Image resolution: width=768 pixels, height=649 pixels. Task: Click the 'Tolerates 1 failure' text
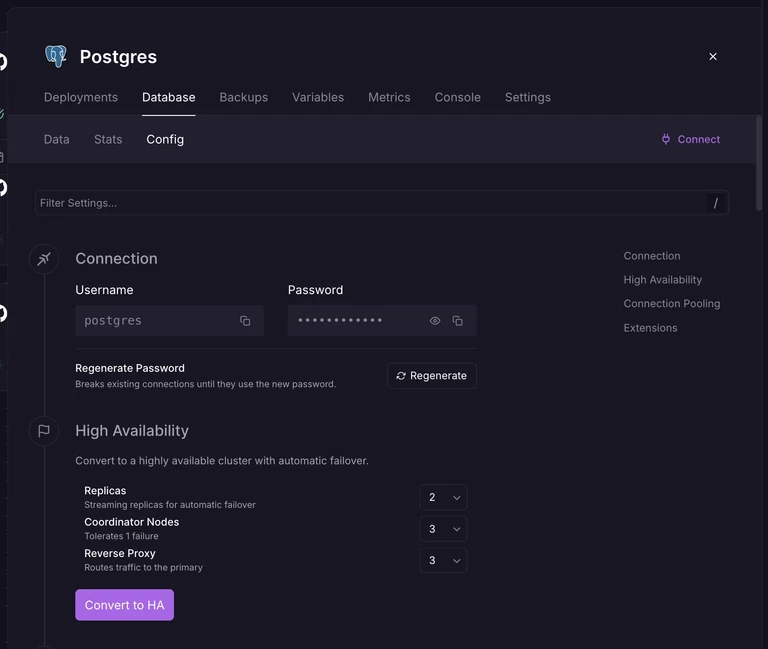click(x=121, y=536)
